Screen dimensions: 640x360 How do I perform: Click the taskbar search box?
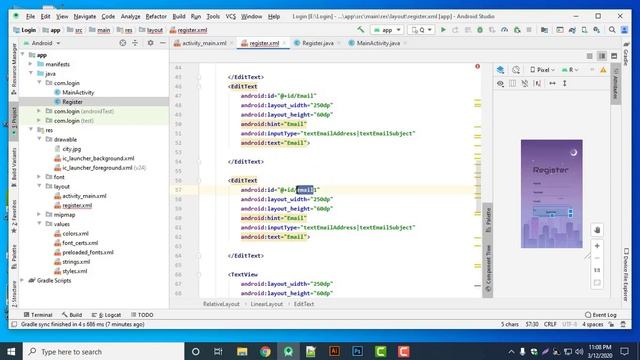pos(104,351)
